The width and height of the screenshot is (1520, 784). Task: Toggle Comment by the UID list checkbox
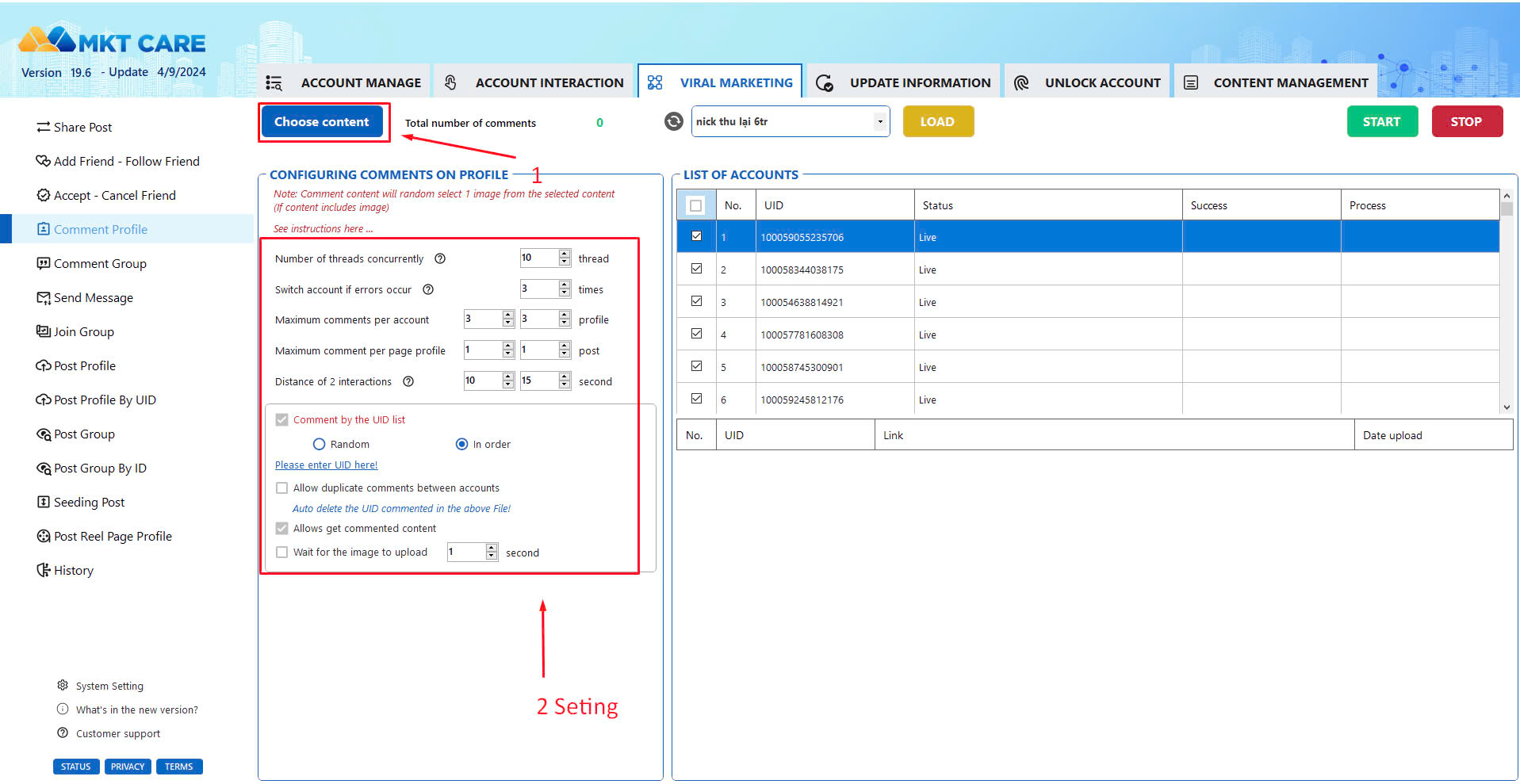[x=281, y=419]
